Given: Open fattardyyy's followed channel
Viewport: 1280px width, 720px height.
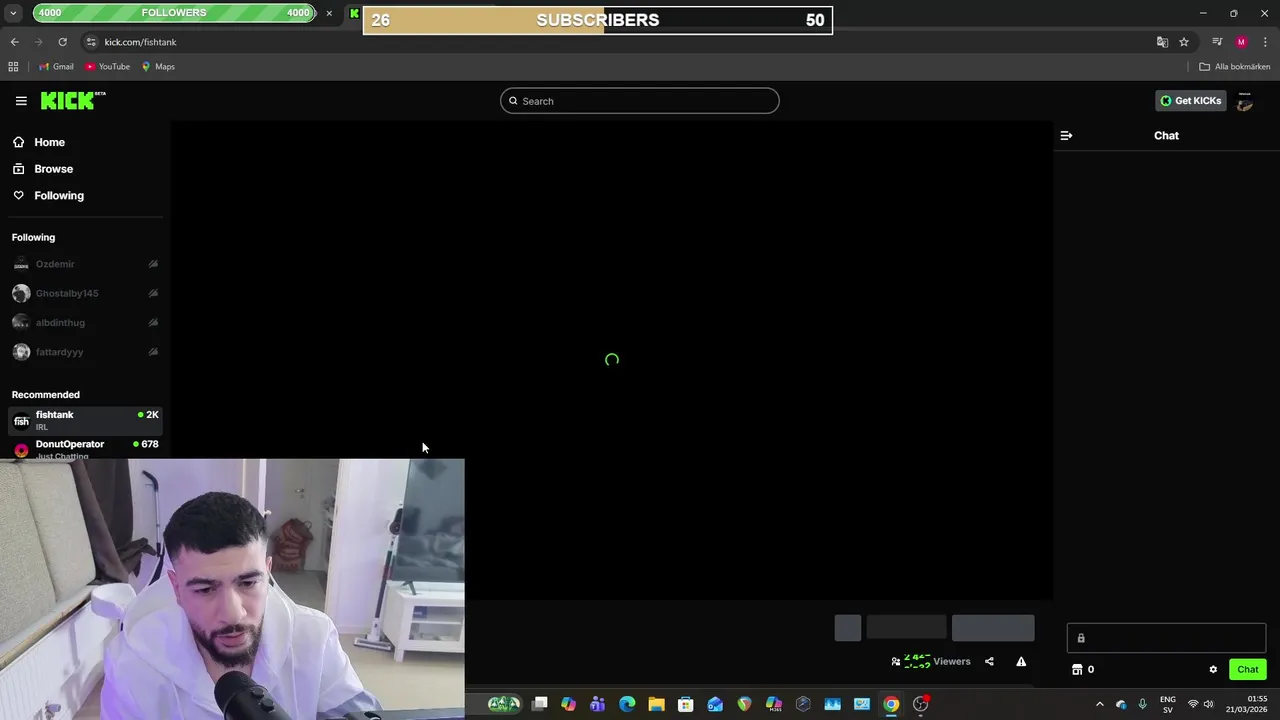Looking at the screenshot, I should pyautogui.click(x=59, y=352).
